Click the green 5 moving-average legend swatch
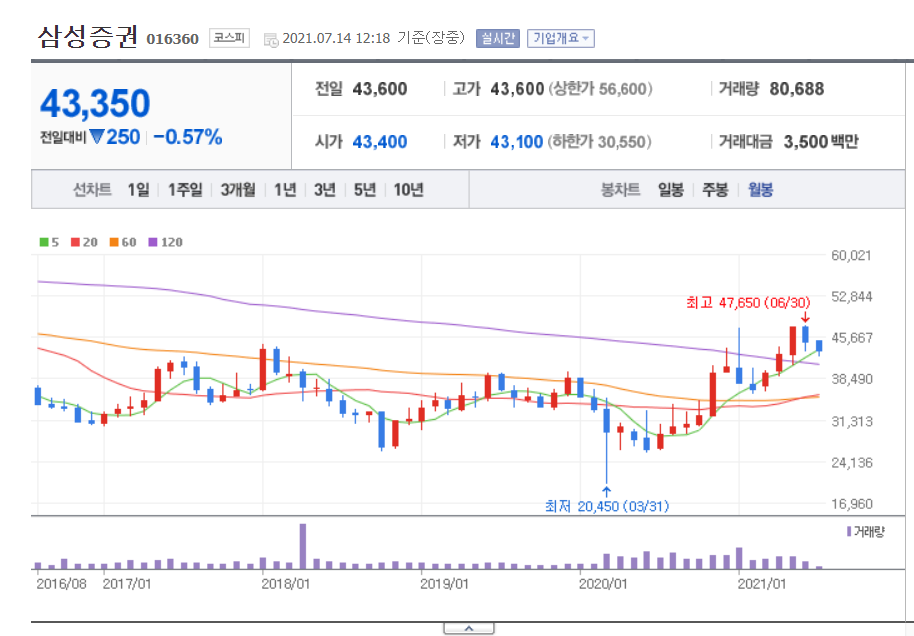The width and height of the screenshot is (914, 636). point(44,242)
